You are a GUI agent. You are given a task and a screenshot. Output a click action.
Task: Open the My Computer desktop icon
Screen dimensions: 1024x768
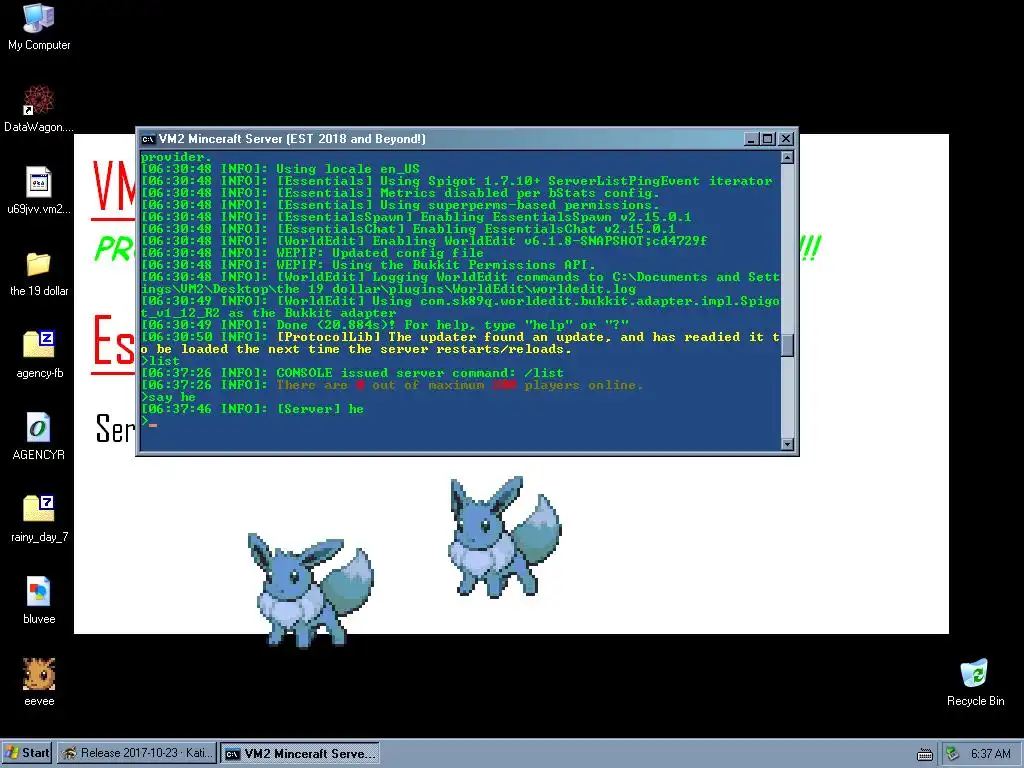pyautogui.click(x=39, y=27)
